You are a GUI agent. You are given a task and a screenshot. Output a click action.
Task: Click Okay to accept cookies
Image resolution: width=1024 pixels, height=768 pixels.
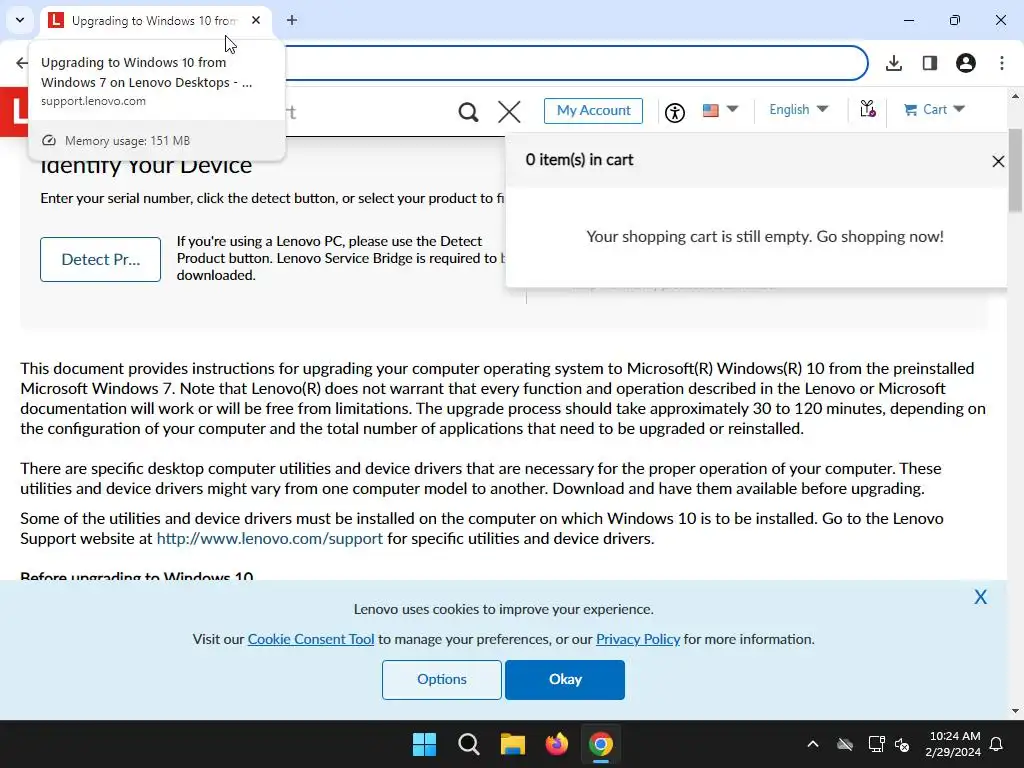(x=565, y=679)
